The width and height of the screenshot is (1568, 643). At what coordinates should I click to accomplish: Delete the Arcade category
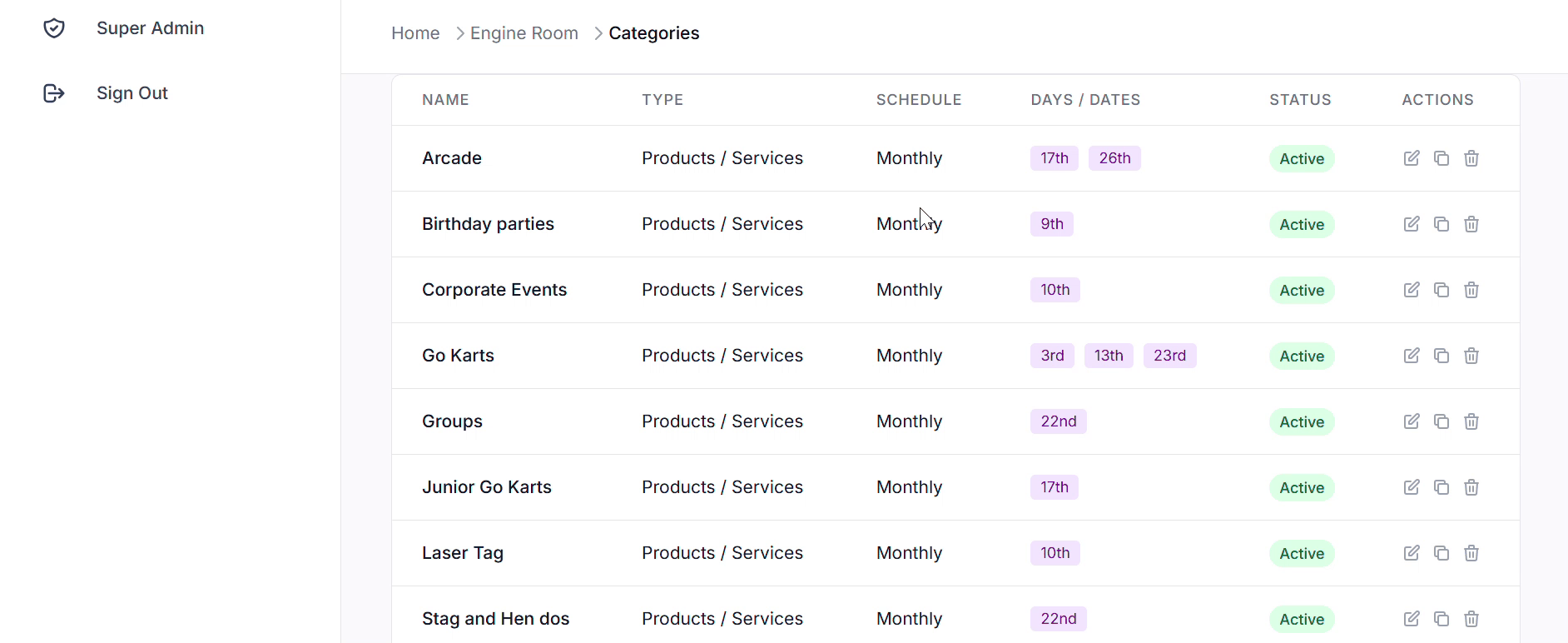click(x=1471, y=158)
